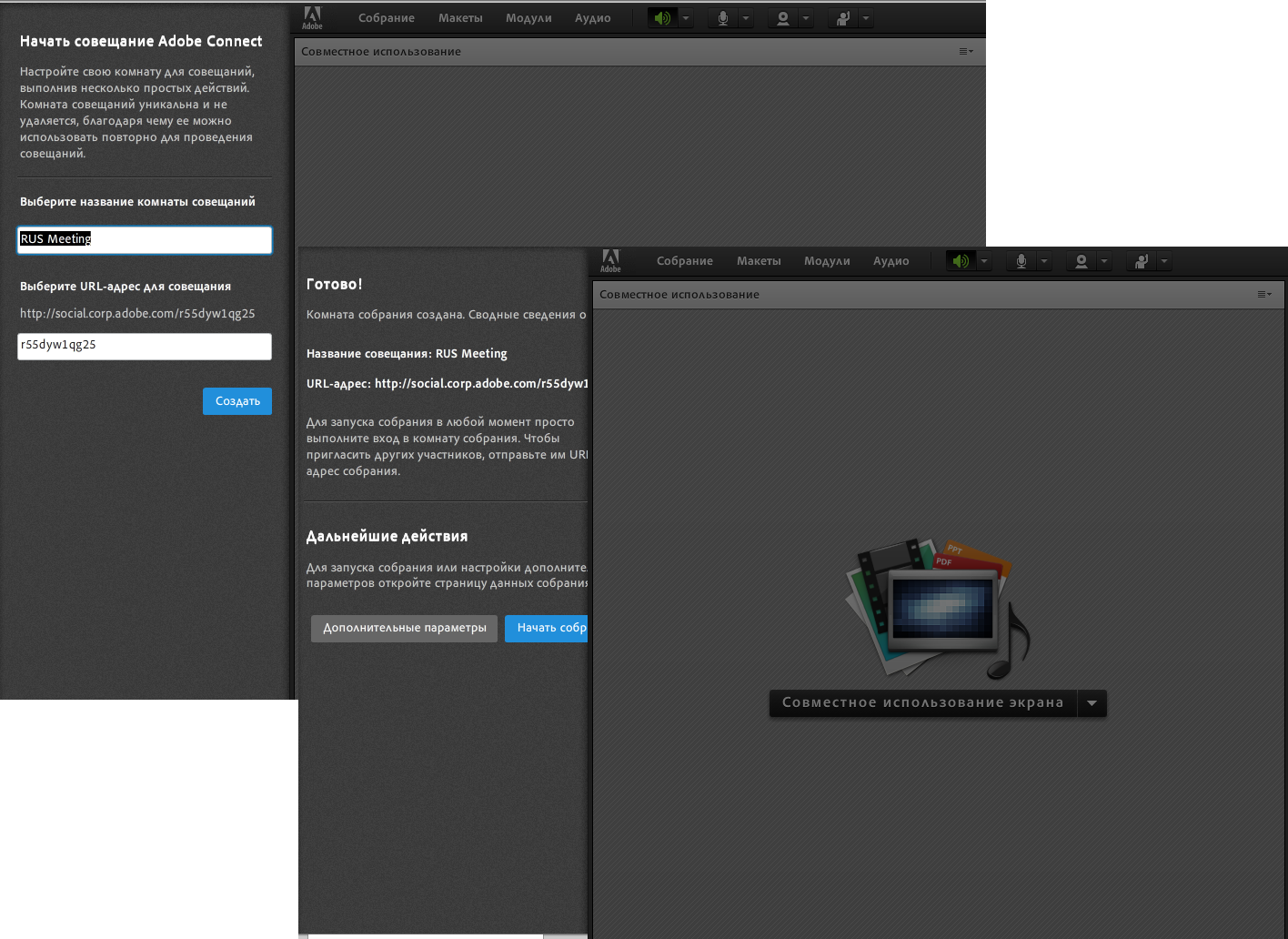Click the media documents illustration in the Share pod
Image resolution: width=1288 pixels, height=939 pixels.
pyautogui.click(x=937, y=609)
